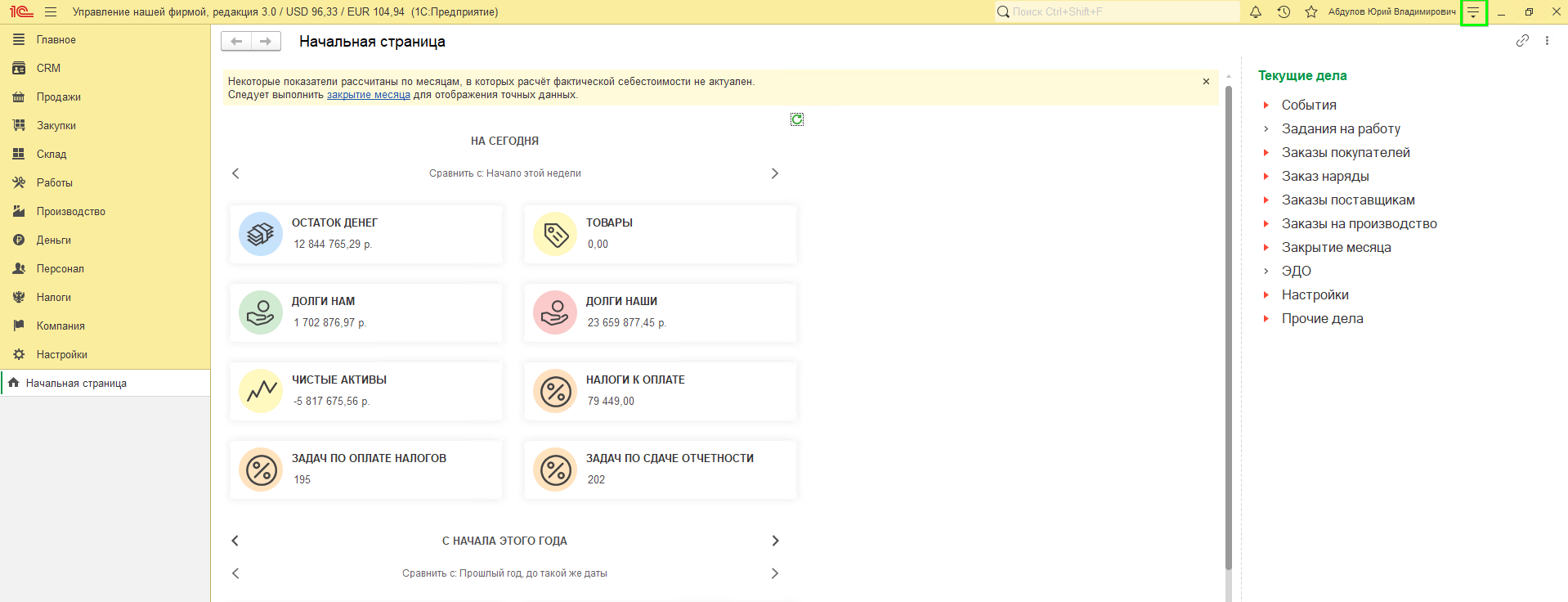Click the Чистые активы chart icon
Screen dimensions: 1568x602
click(x=261, y=391)
